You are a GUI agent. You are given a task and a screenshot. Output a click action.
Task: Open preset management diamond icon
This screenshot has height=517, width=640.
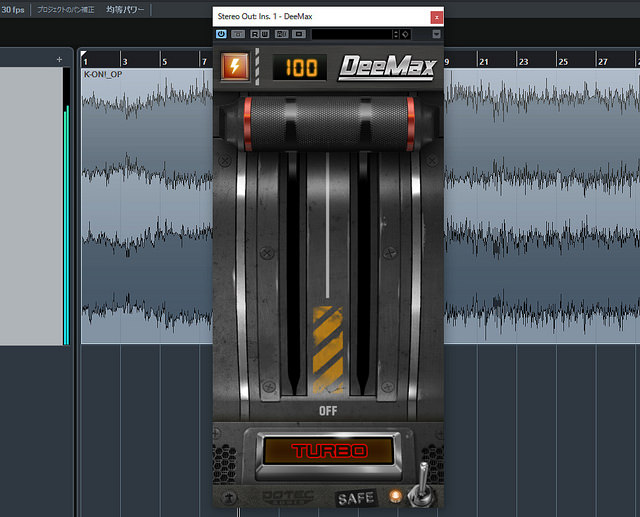pyautogui.click(x=405, y=34)
